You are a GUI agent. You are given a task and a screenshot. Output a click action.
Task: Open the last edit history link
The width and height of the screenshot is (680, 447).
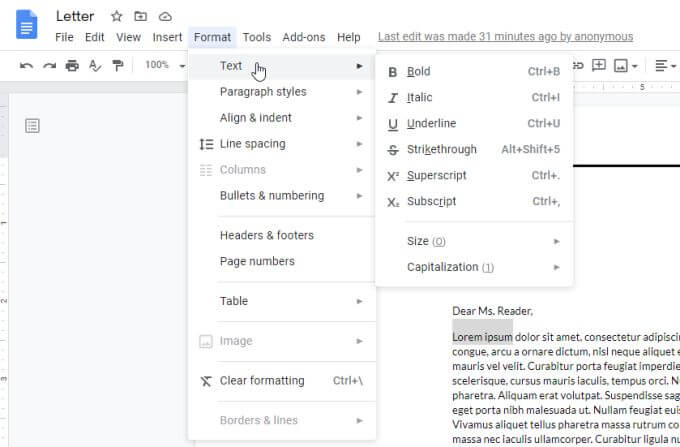[x=505, y=37]
